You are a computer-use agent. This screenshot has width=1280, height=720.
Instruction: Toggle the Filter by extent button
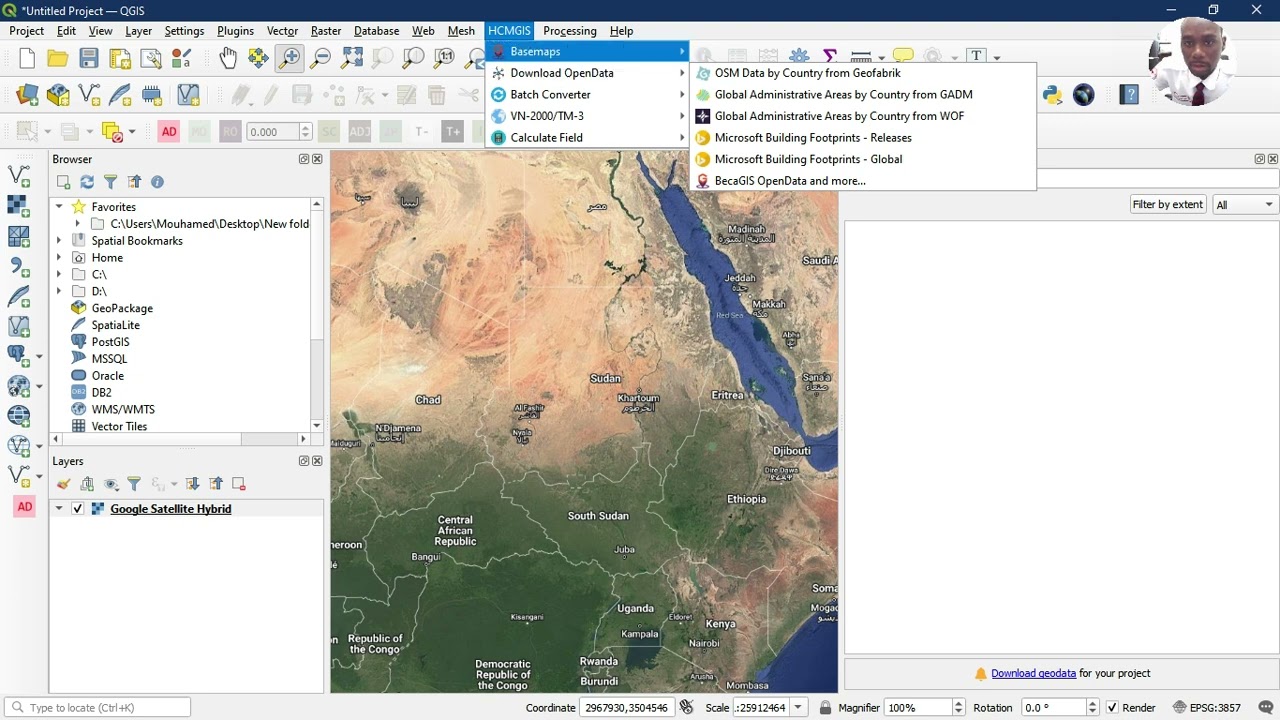coord(1167,204)
